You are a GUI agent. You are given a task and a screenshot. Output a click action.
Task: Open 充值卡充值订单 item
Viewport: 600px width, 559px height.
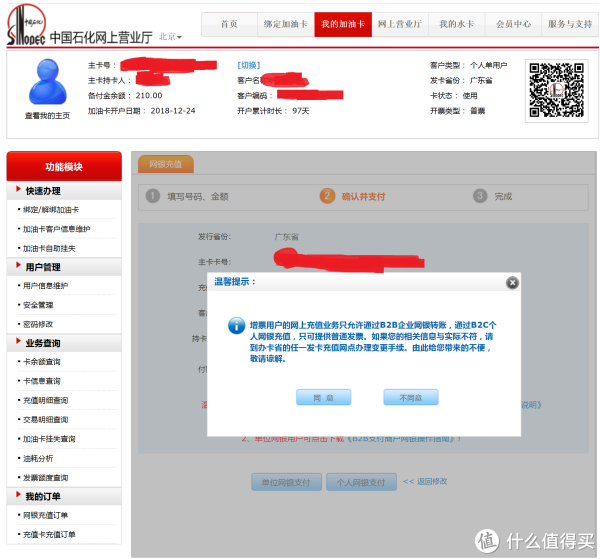tap(49, 535)
